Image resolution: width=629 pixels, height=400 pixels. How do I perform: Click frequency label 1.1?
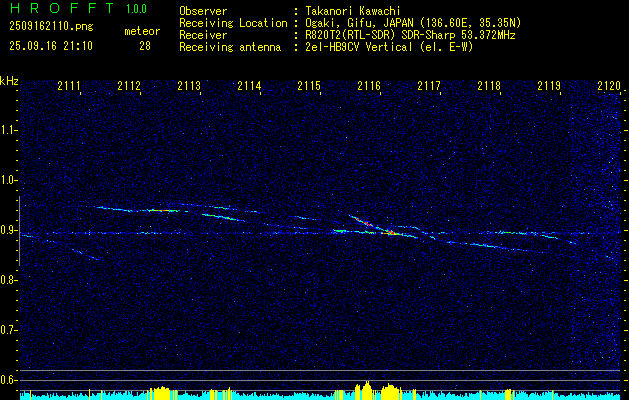tap(7, 130)
